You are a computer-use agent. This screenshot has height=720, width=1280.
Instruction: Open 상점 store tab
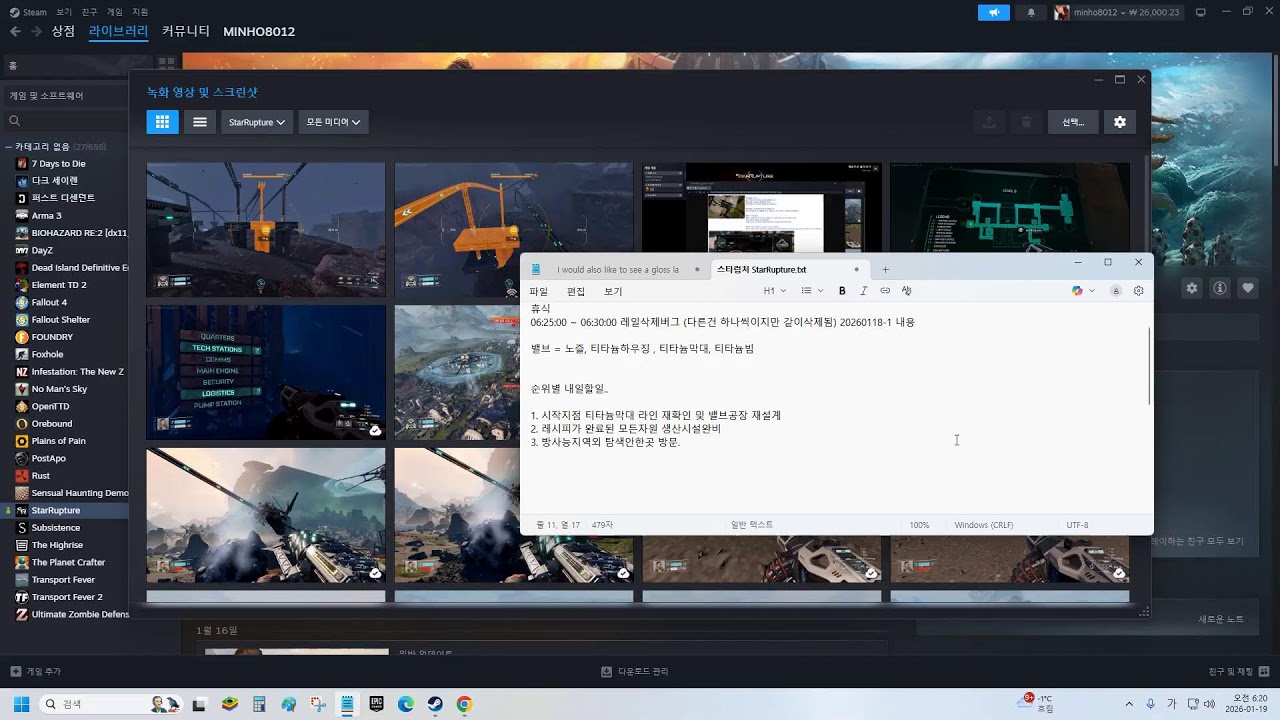point(63,31)
